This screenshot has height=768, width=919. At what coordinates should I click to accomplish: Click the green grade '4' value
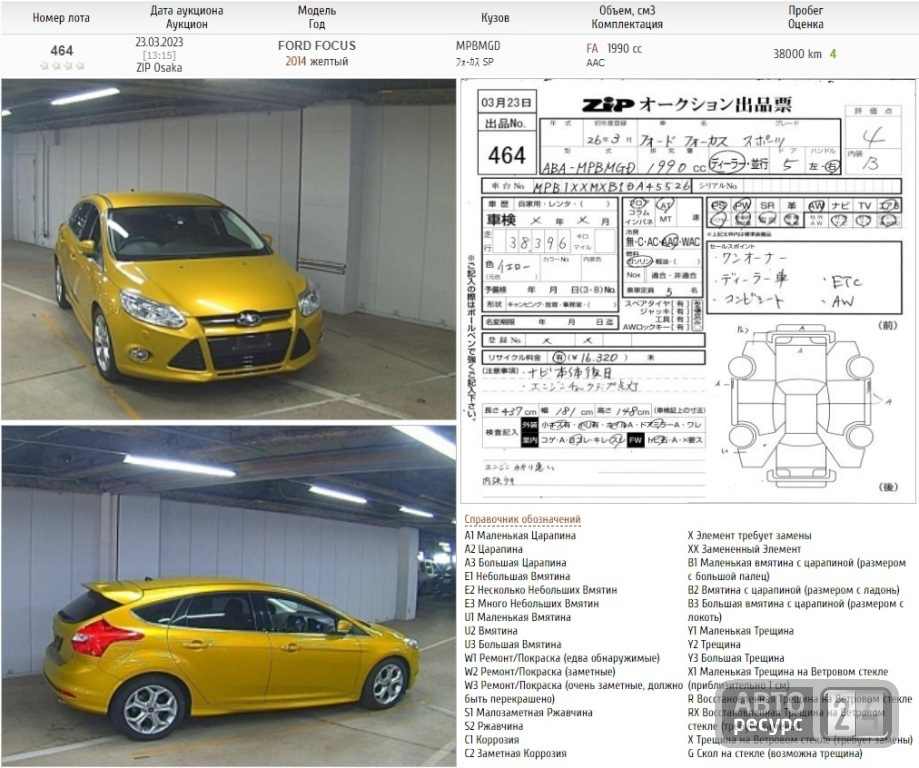point(833,54)
